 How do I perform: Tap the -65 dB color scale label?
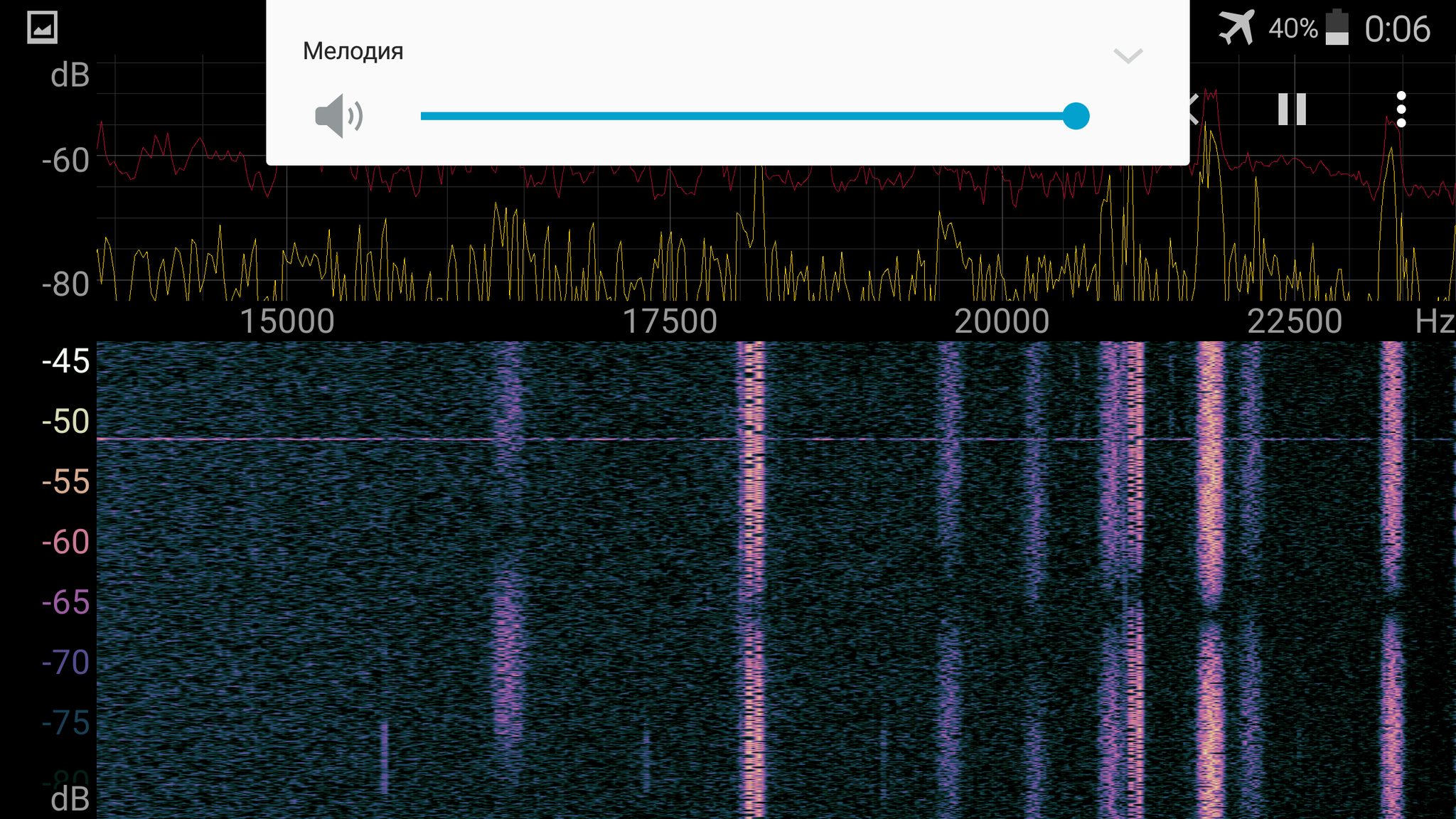65,602
